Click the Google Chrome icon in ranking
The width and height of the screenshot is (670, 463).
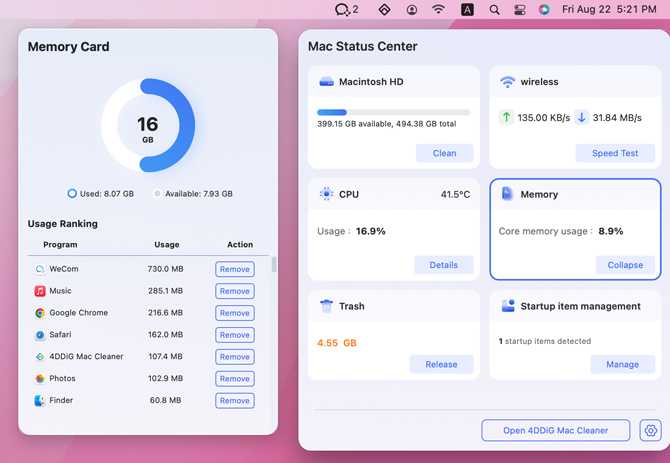tap(40, 313)
